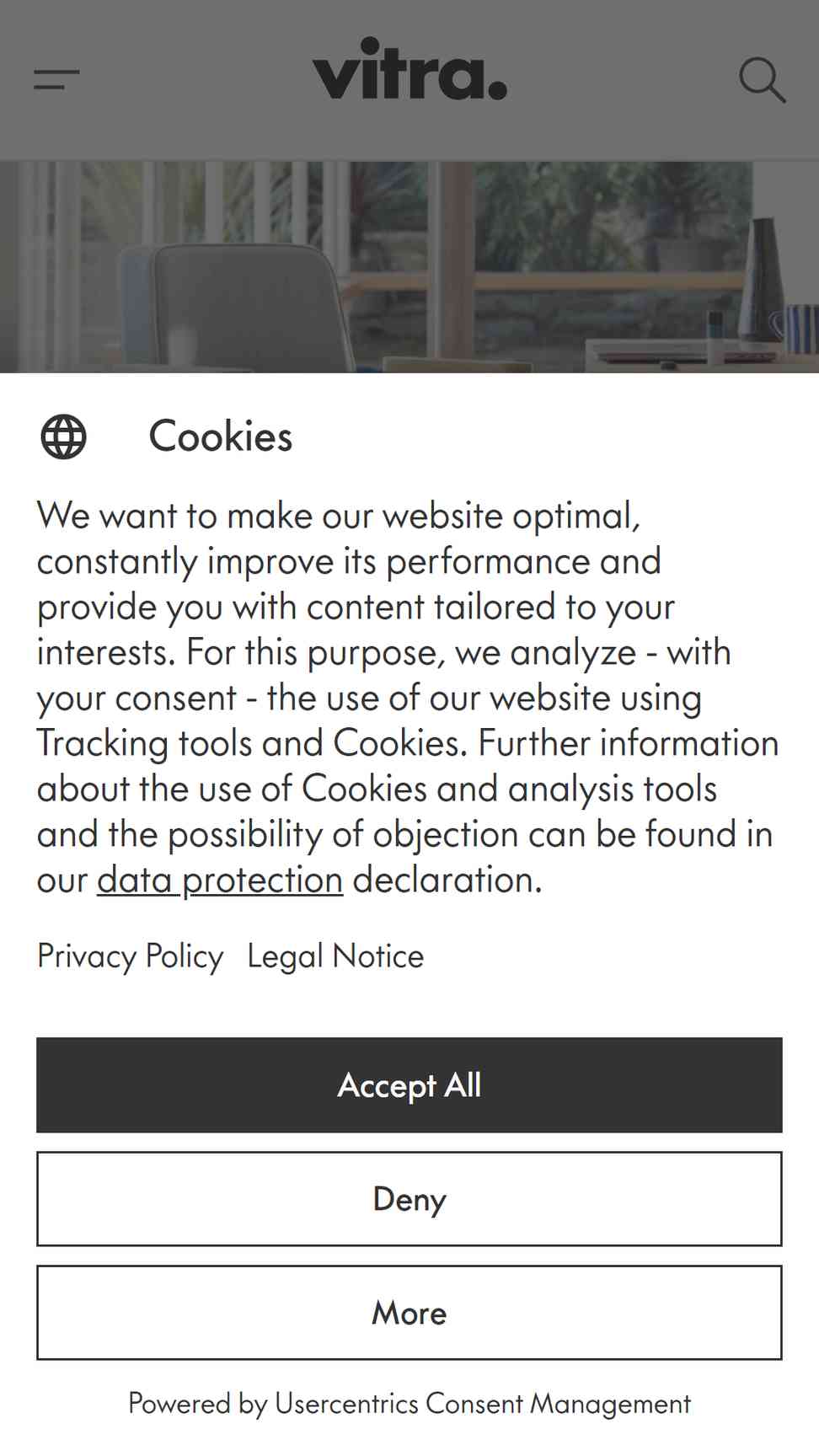Click the Powered by footer text
The width and height of the screenshot is (819, 1456).
tap(197, 1404)
